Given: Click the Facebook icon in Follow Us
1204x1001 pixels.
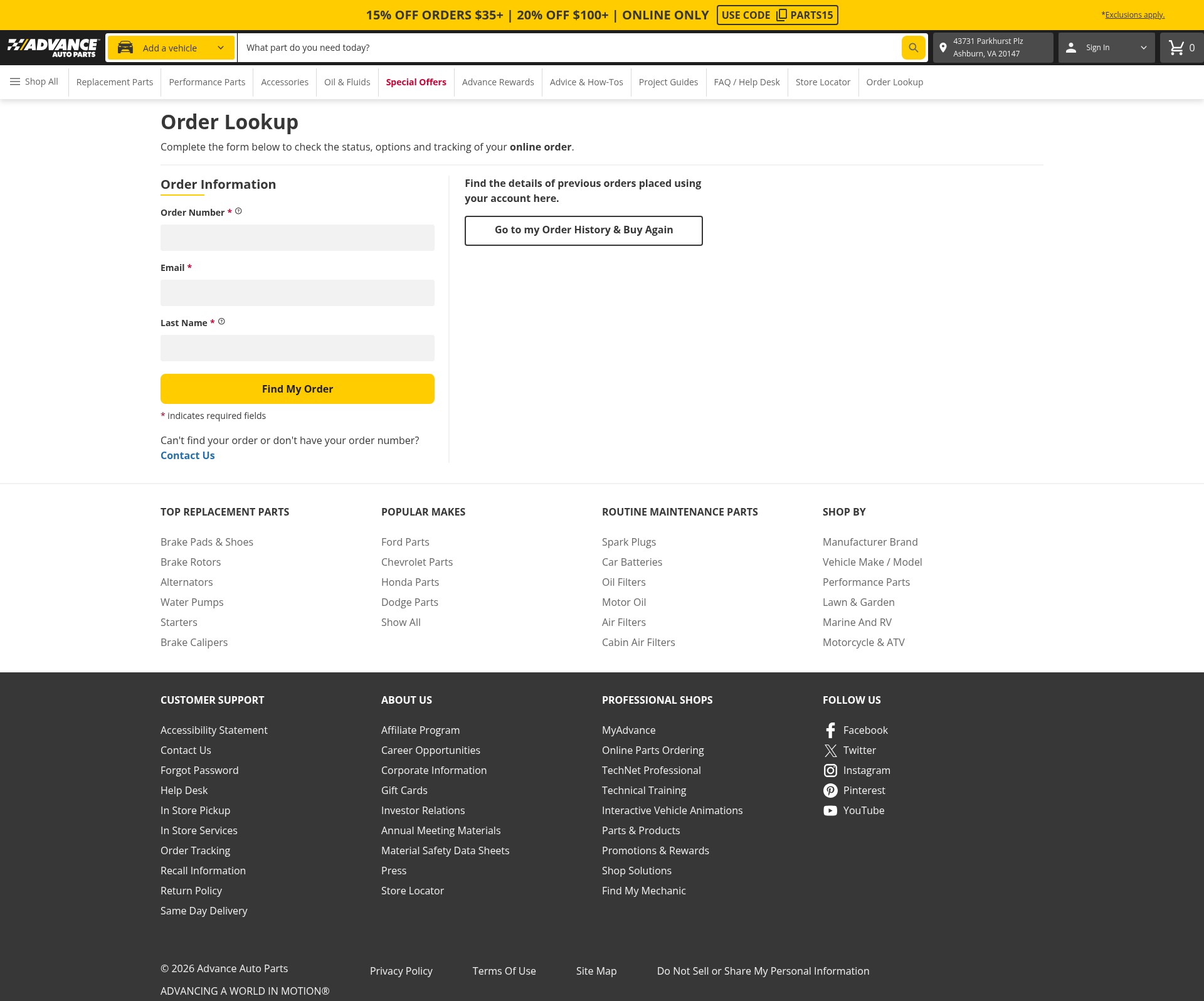Looking at the screenshot, I should pos(830,730).
